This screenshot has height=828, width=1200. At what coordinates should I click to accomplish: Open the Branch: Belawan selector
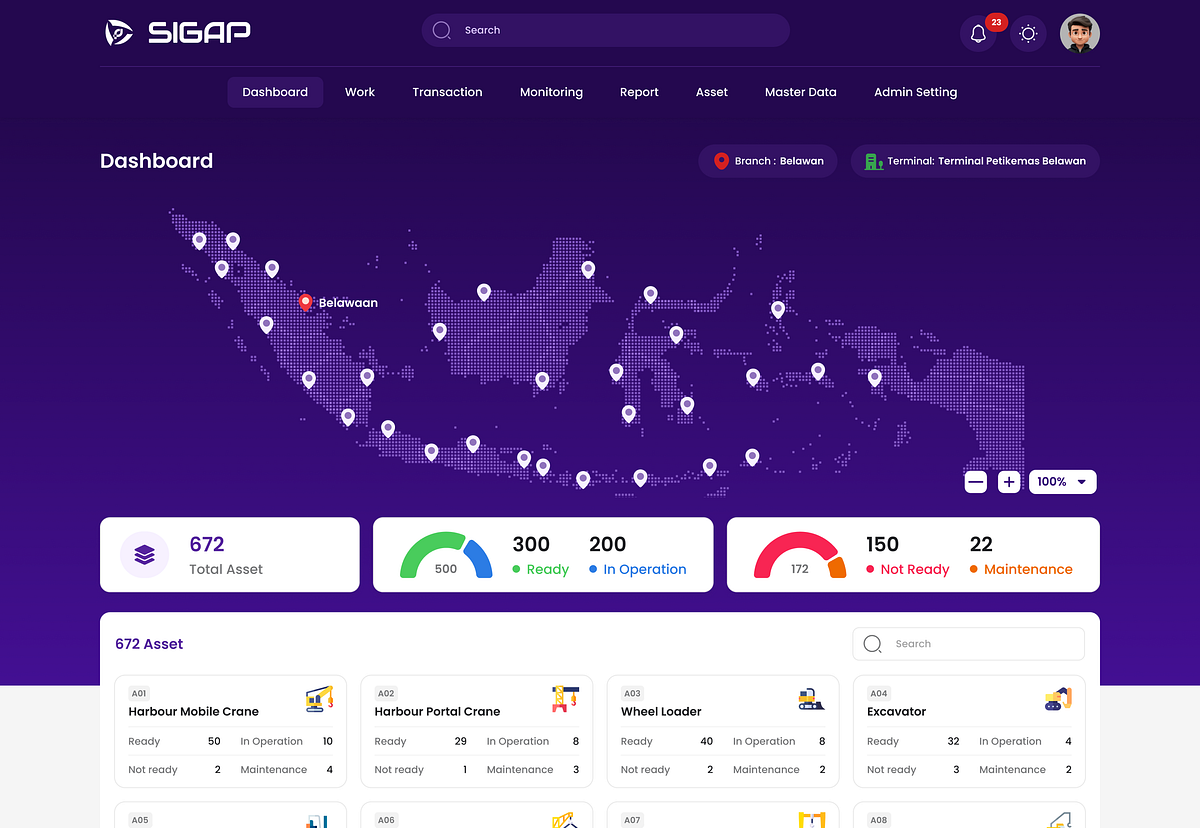click(768, 161)
